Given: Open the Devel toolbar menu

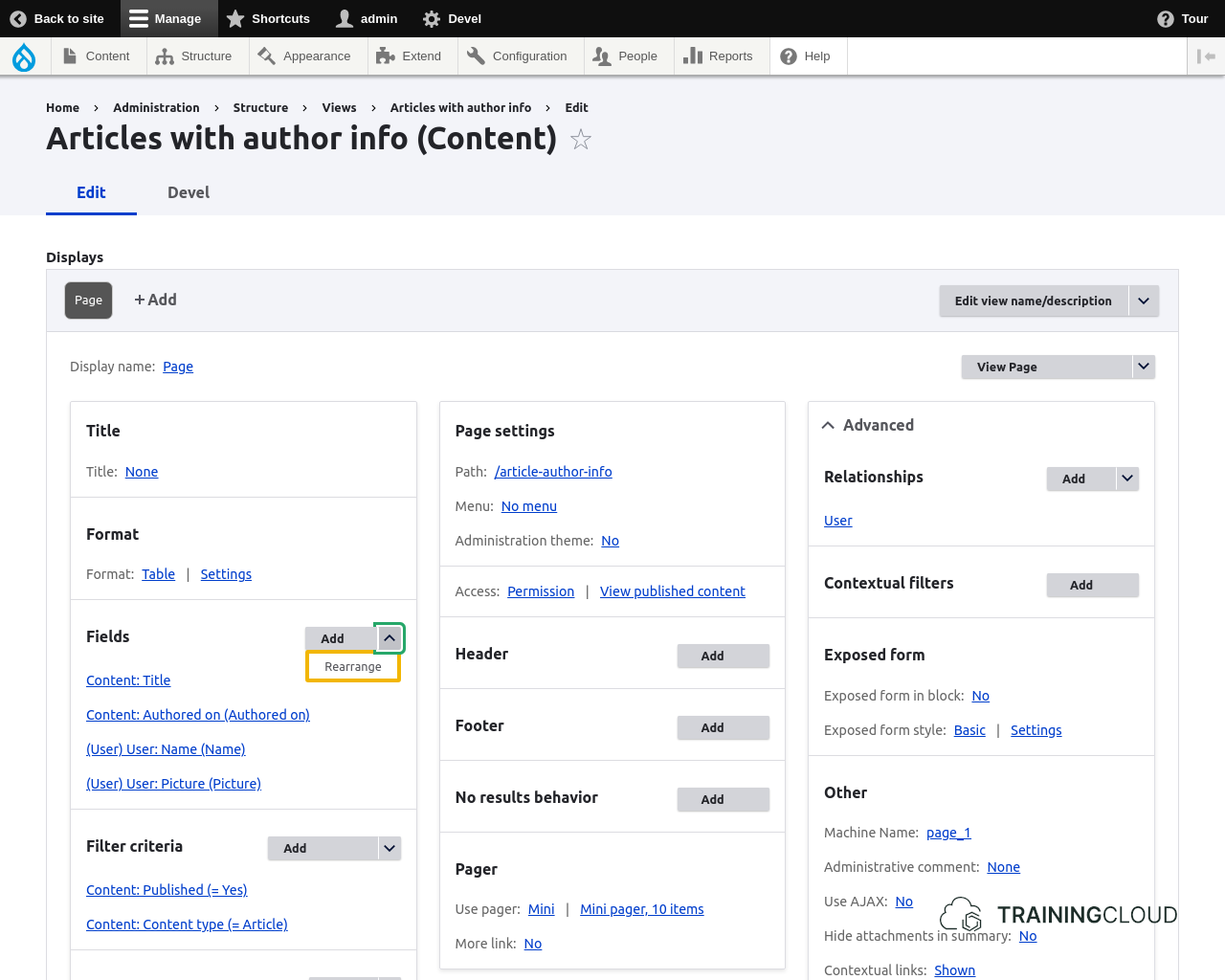Looking at the screenshot, I should point(452,18).
